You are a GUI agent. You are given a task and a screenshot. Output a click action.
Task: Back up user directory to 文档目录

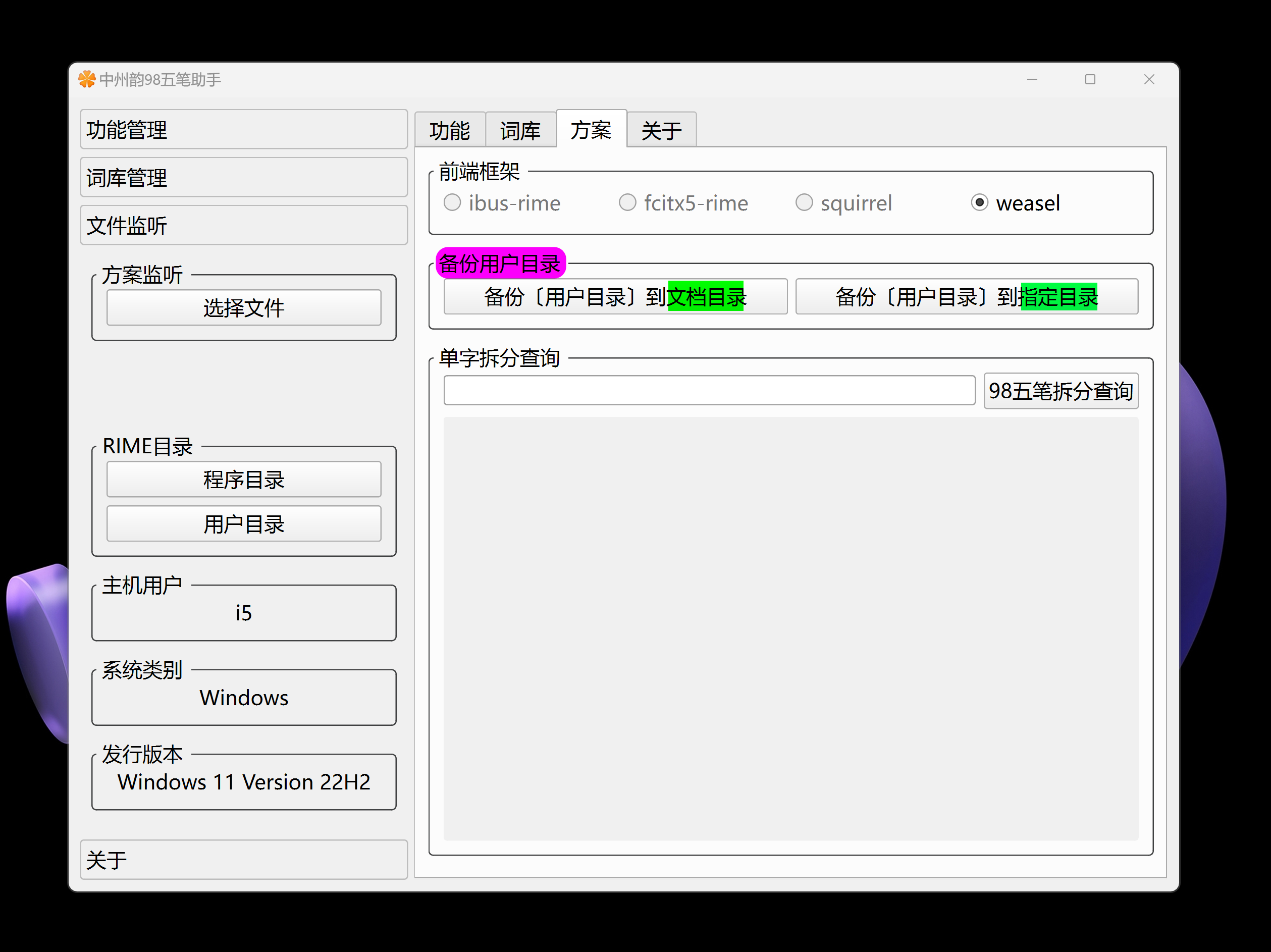click(615, 297)
